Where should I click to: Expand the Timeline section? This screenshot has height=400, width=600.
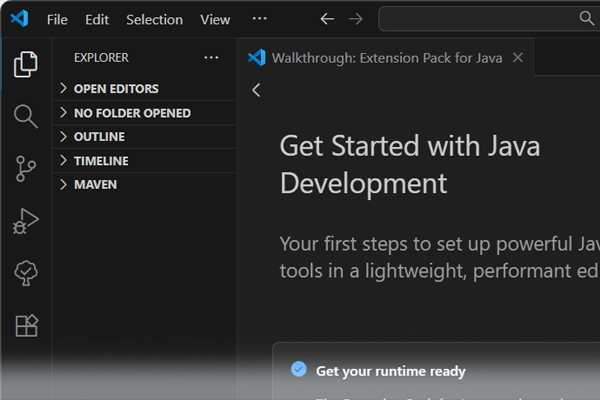100,161
